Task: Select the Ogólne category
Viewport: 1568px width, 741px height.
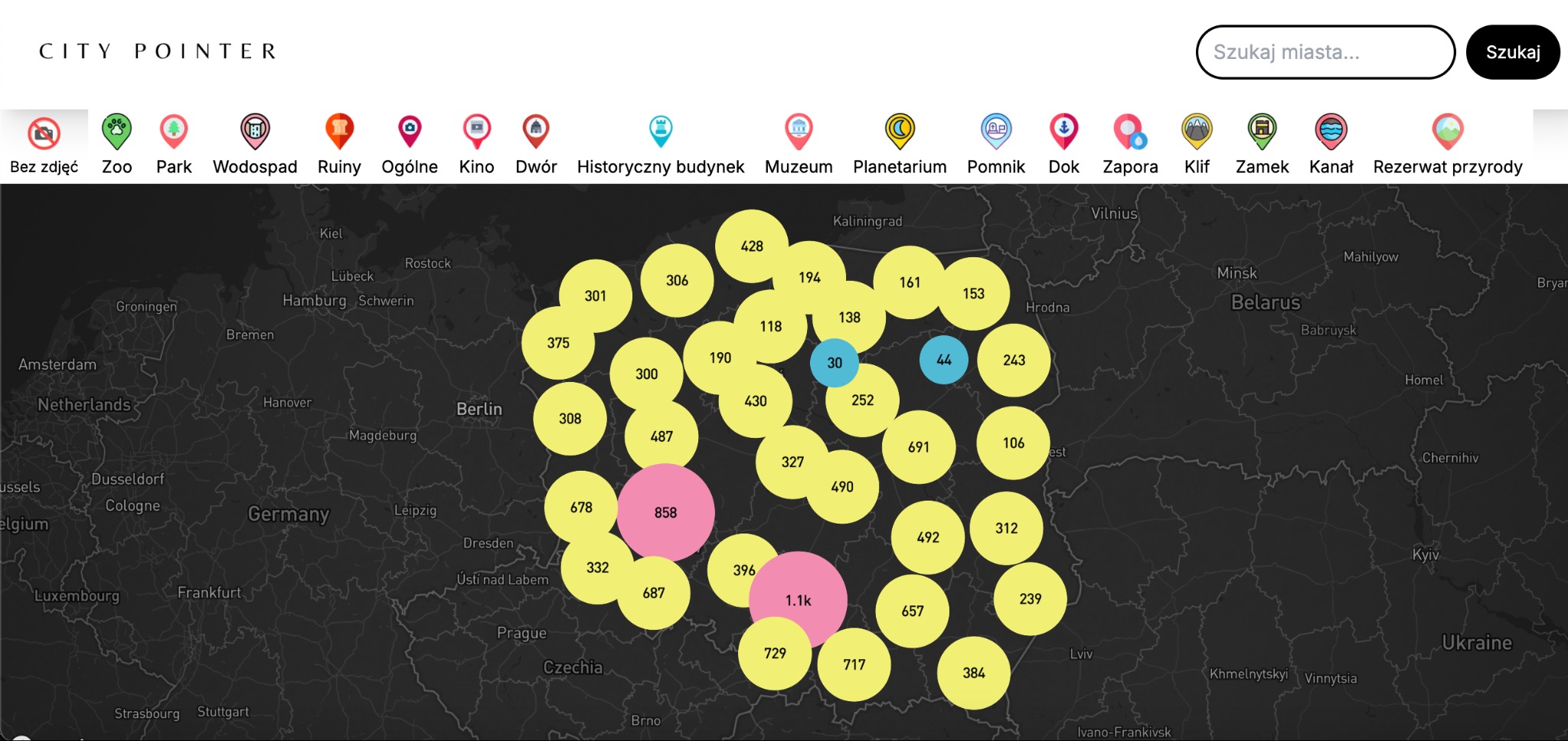Action: pos(410,132)
